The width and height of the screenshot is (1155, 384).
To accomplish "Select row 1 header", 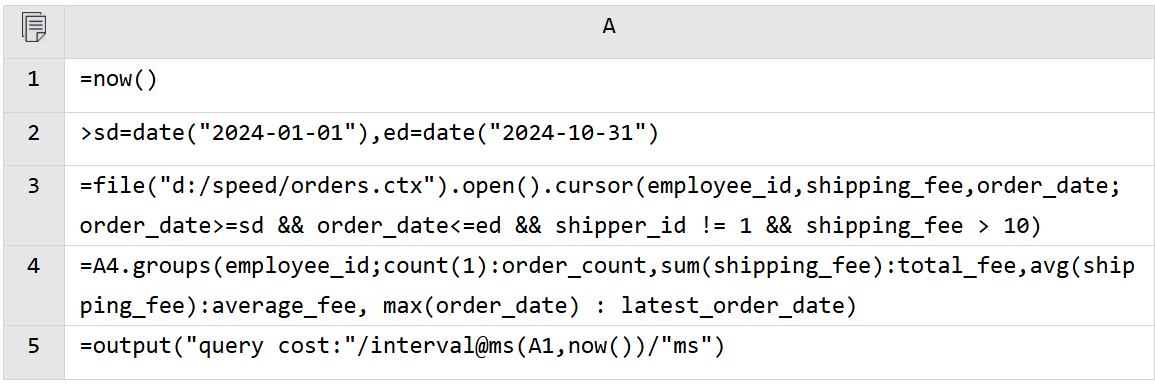I will [x=33, y=79].
